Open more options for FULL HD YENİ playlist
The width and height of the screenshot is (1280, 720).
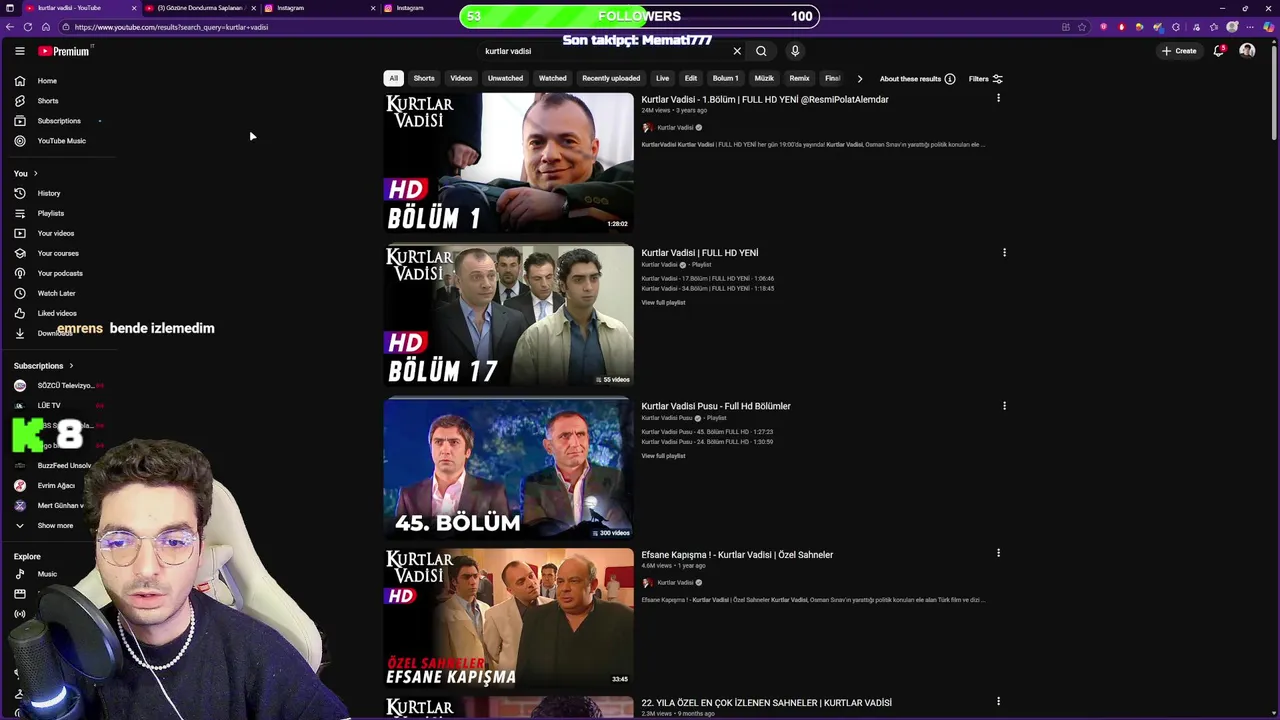click(x=1004, y=253)
